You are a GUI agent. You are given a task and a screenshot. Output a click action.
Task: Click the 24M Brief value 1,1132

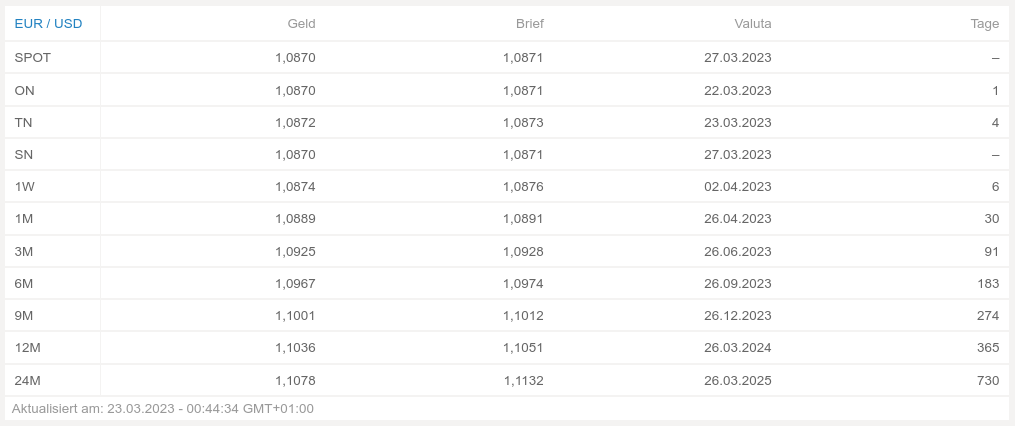click(x=523, y=380)
